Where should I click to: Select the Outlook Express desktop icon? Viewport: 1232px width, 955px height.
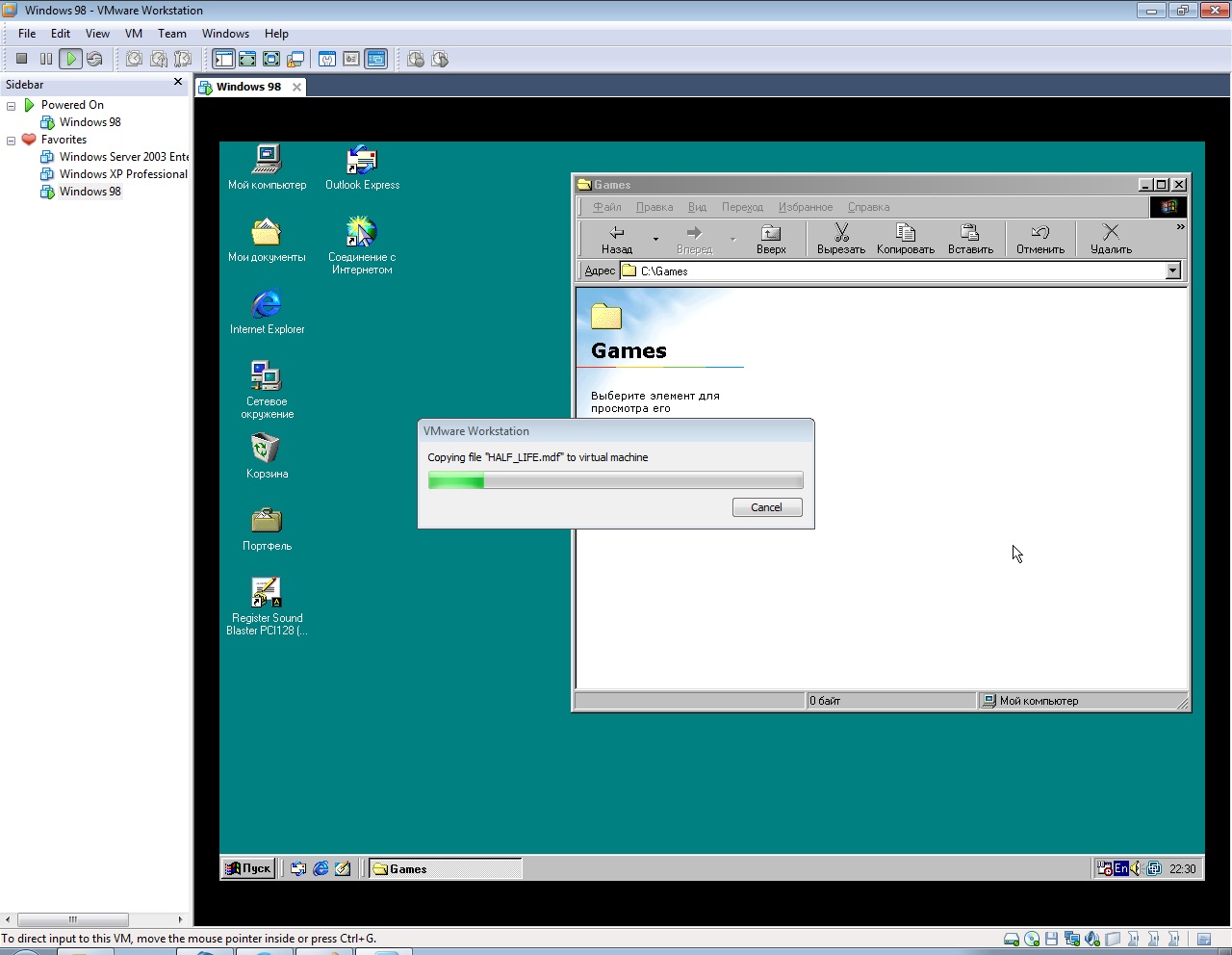pos(362,168)
